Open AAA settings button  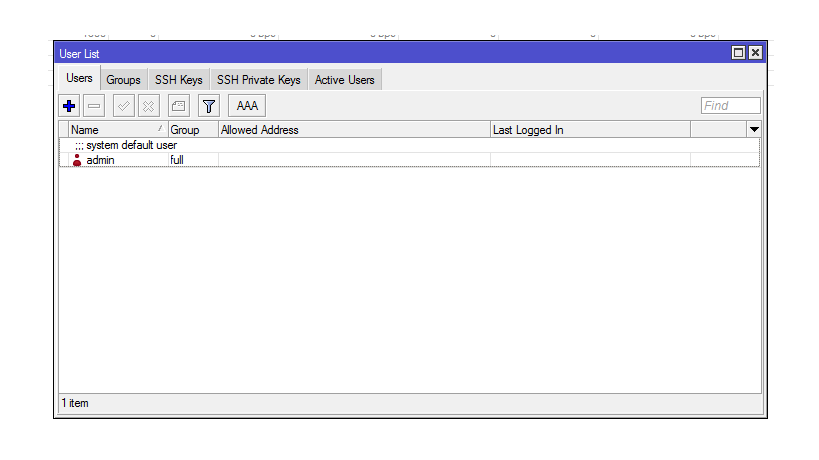[x=247, y=106]
